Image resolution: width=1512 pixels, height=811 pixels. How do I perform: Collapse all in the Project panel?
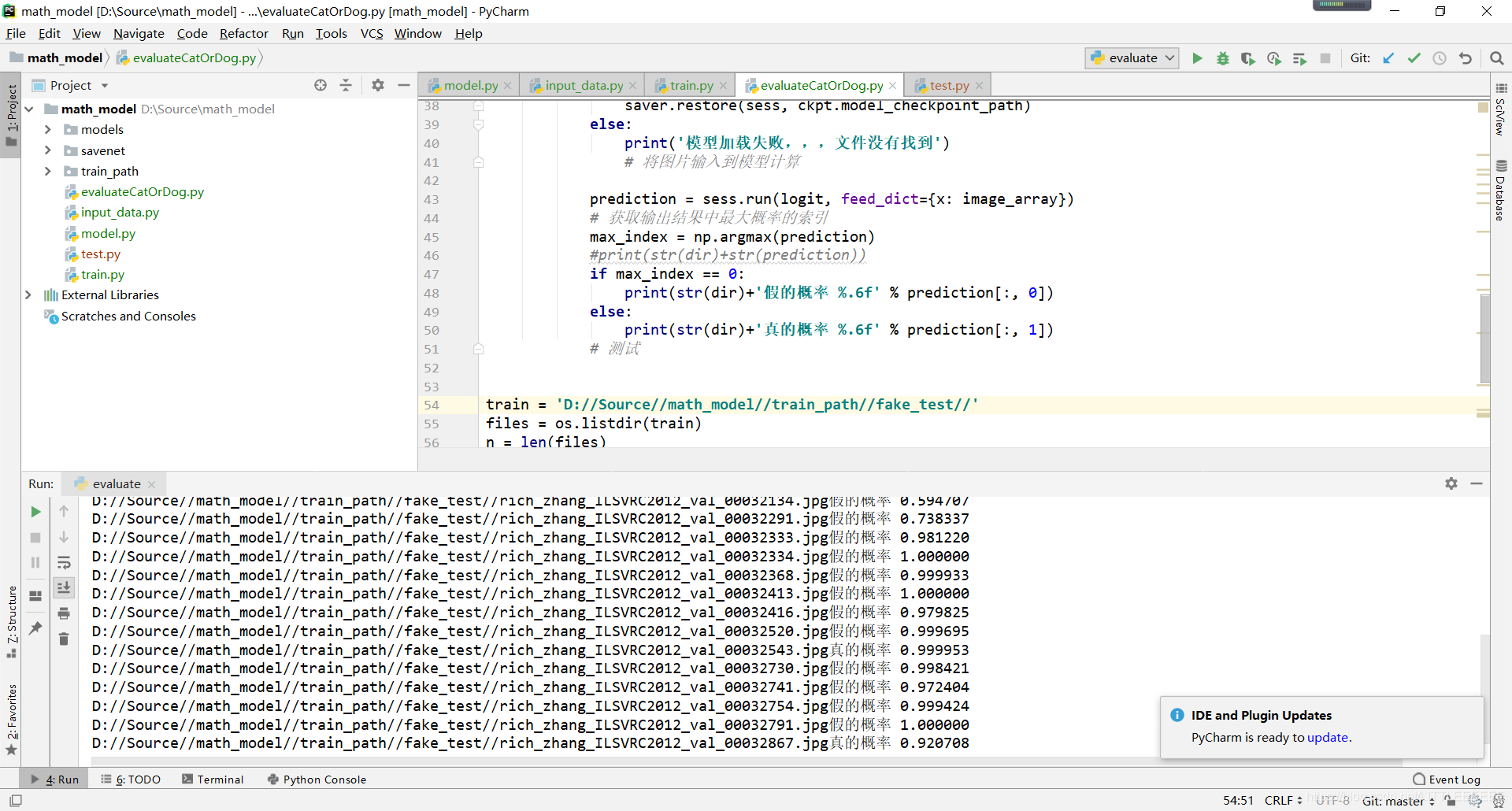click(346, 85)
